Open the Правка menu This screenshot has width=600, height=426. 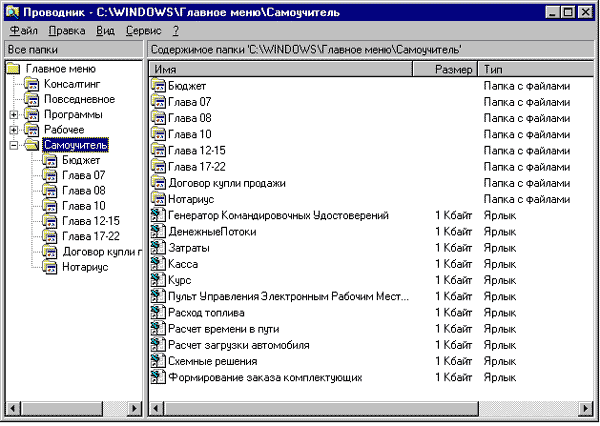click(67, 31)
